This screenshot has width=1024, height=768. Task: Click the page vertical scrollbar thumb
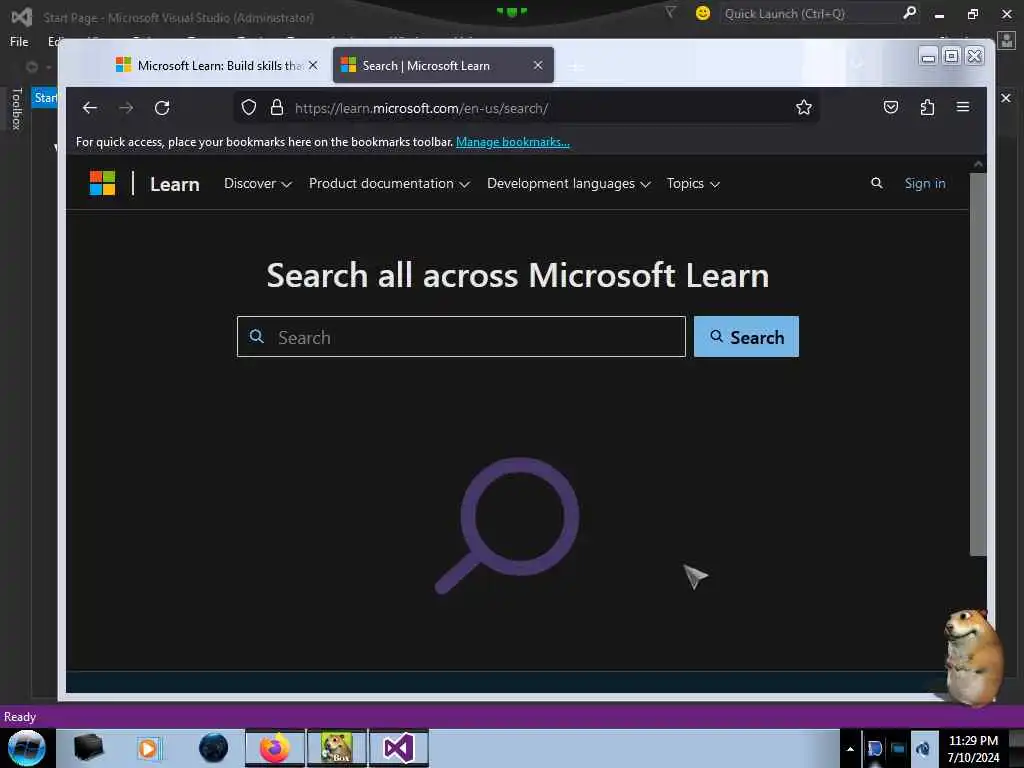(x=978, y=364)
